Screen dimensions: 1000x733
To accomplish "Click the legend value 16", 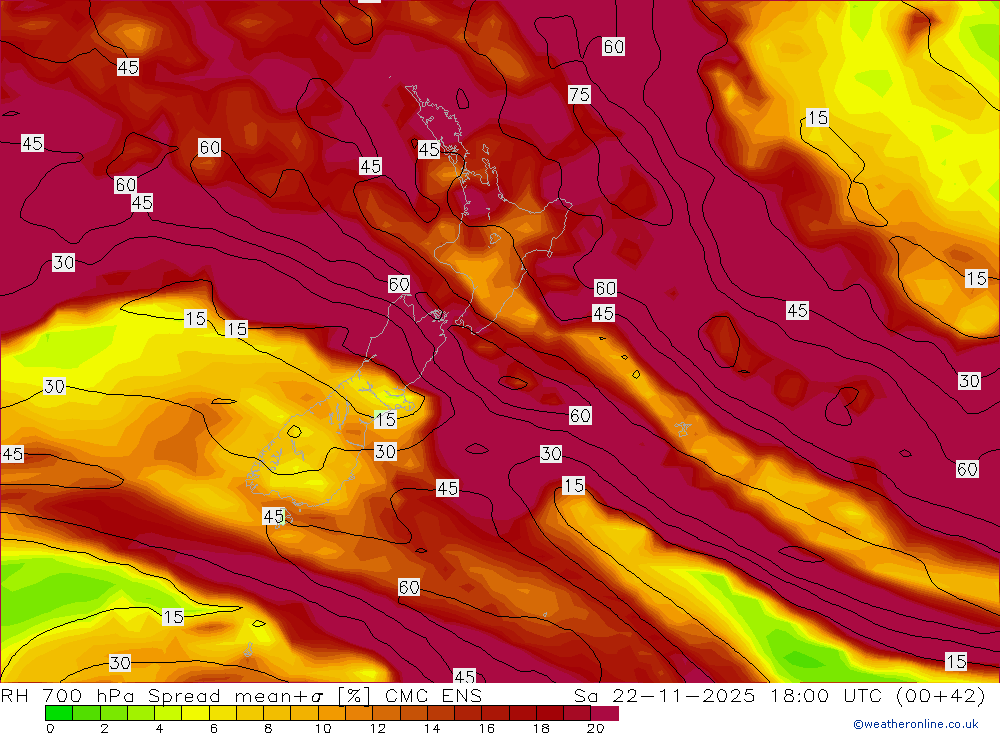I will click(487, 728).
